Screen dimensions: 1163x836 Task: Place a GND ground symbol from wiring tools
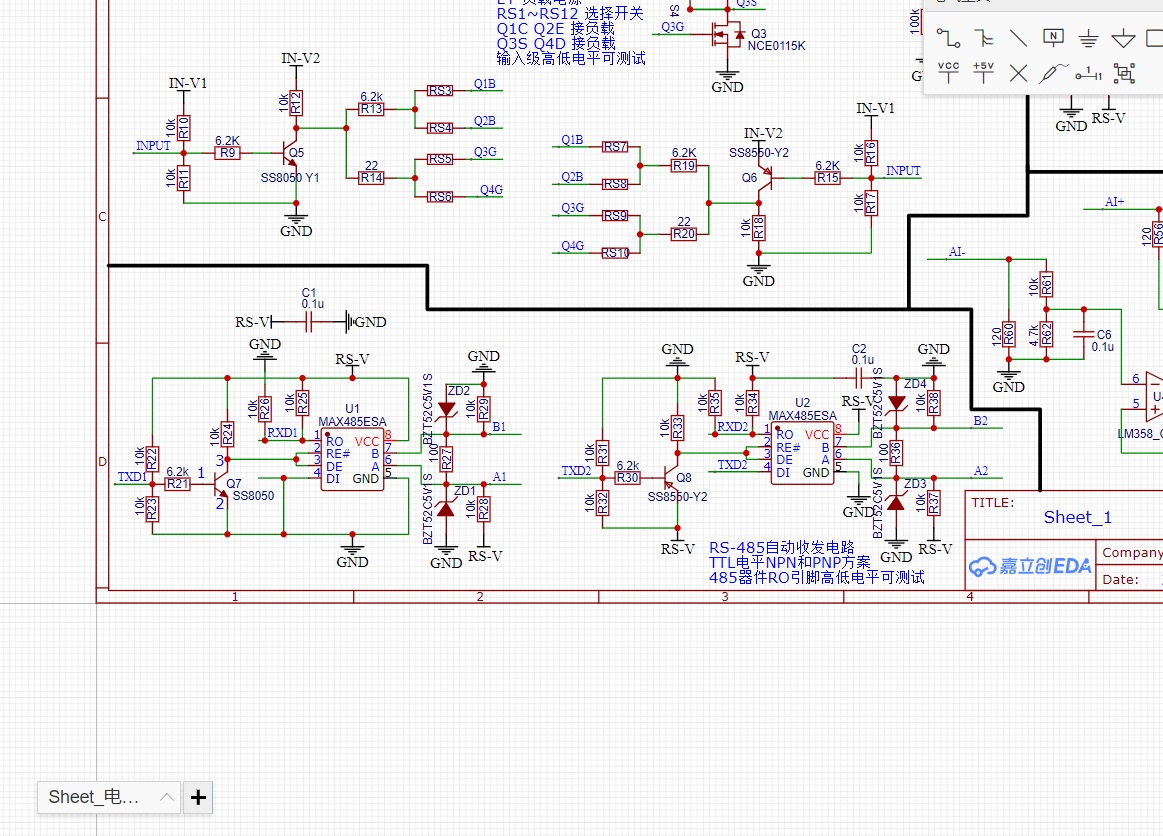tap(1088, 38)
